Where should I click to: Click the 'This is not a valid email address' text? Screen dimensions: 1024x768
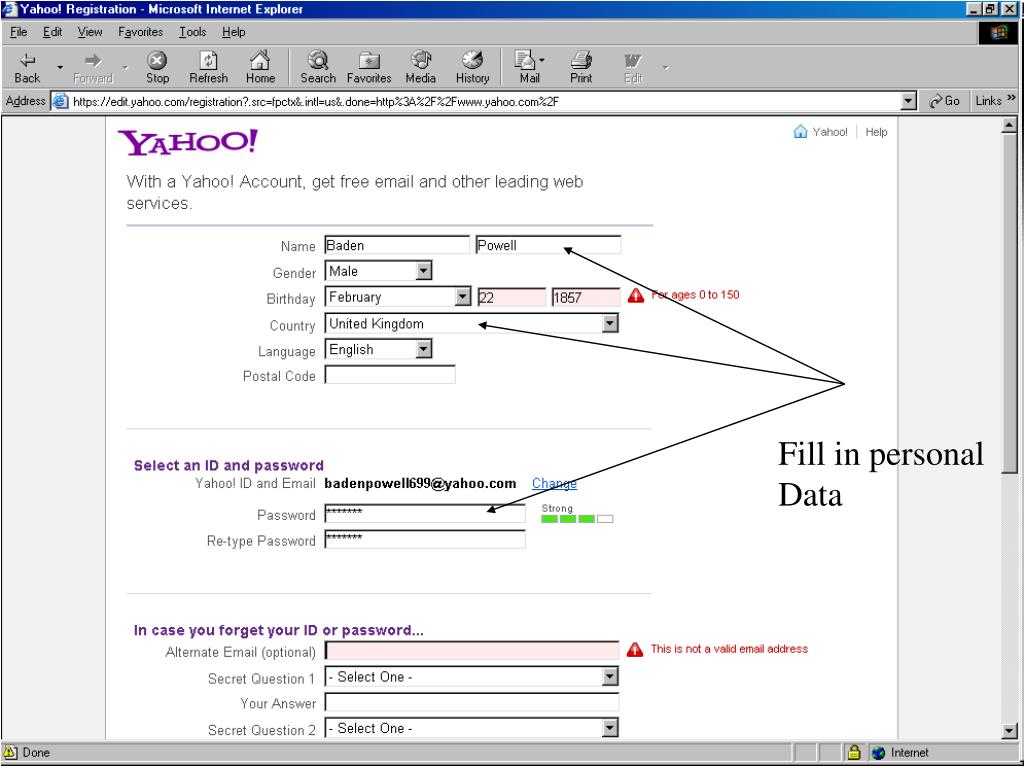tap(729, 649)
